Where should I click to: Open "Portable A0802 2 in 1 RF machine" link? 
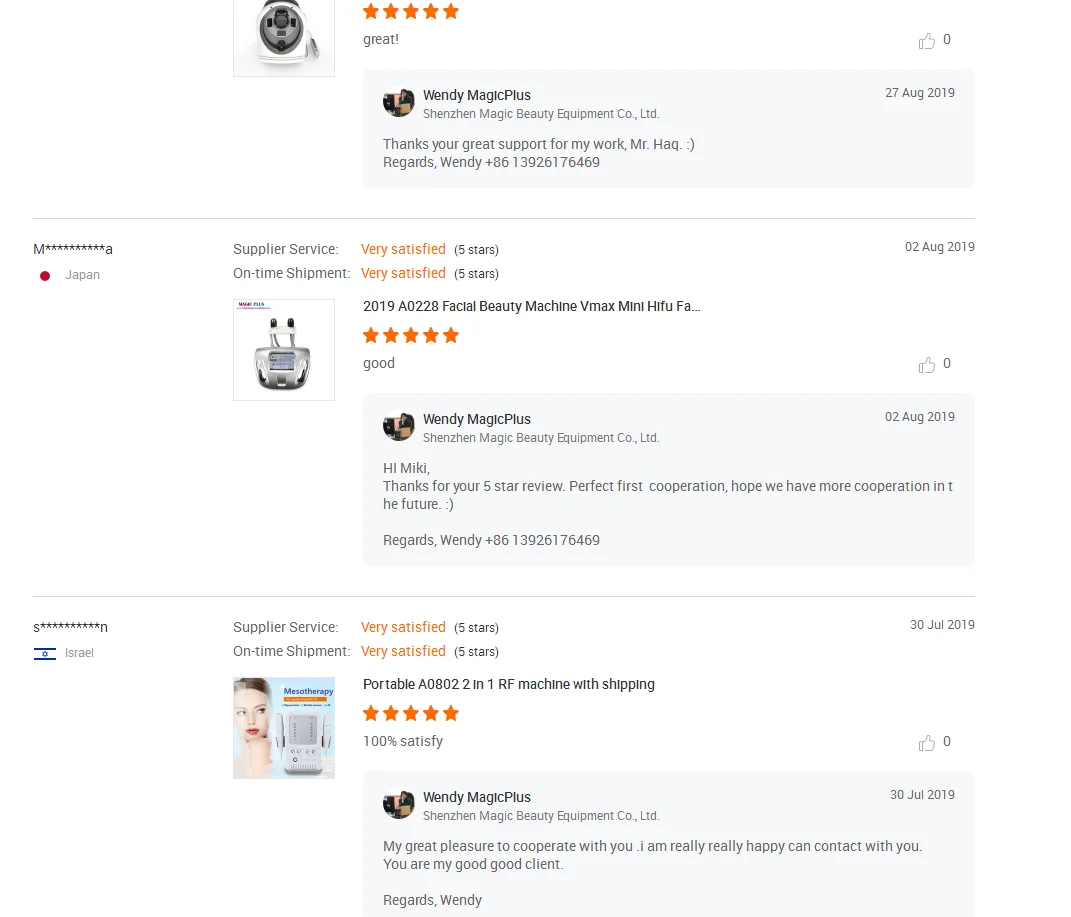click(x=508, y=685)
